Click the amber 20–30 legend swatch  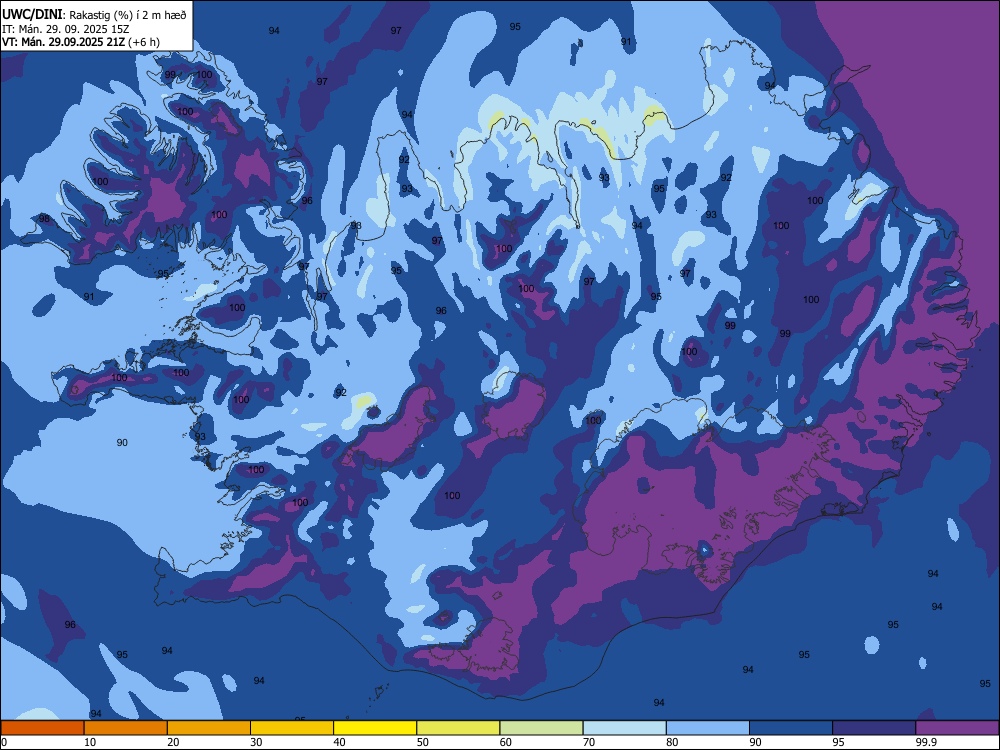point(209,728)
